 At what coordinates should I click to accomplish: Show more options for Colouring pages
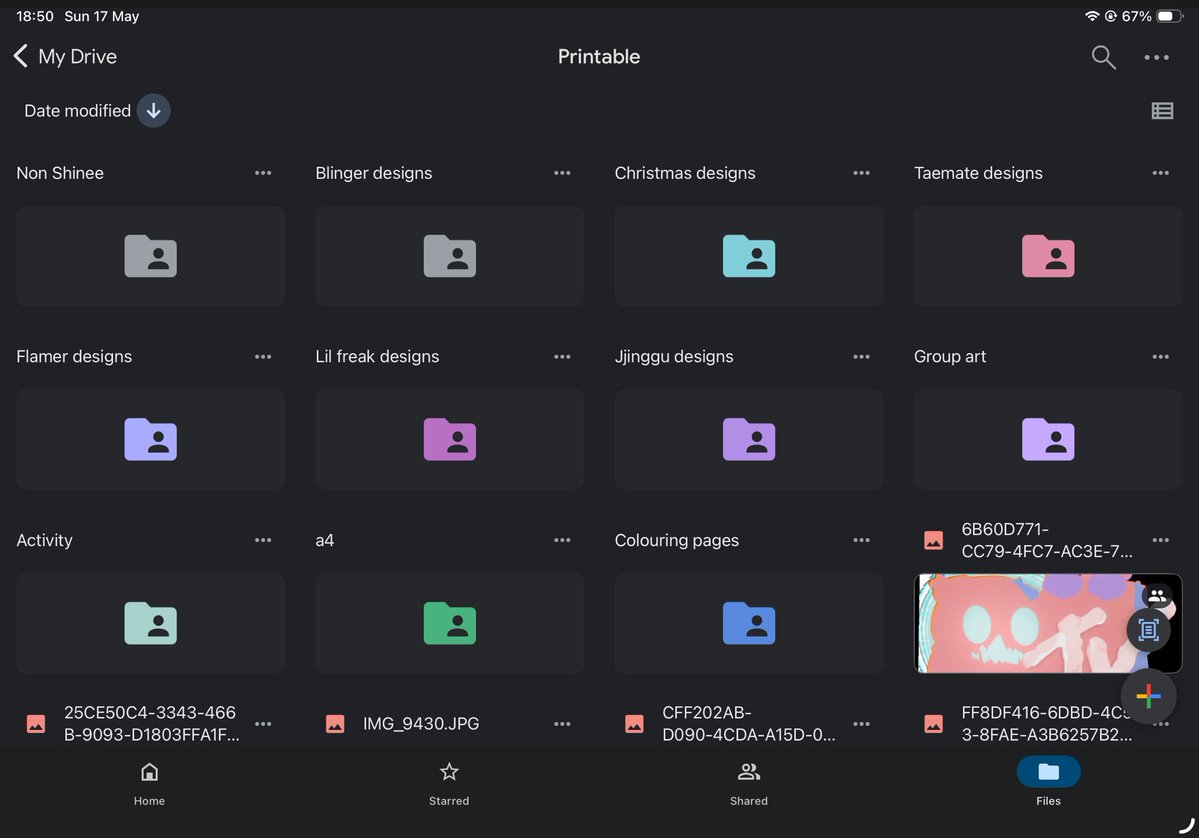point(861,540)
